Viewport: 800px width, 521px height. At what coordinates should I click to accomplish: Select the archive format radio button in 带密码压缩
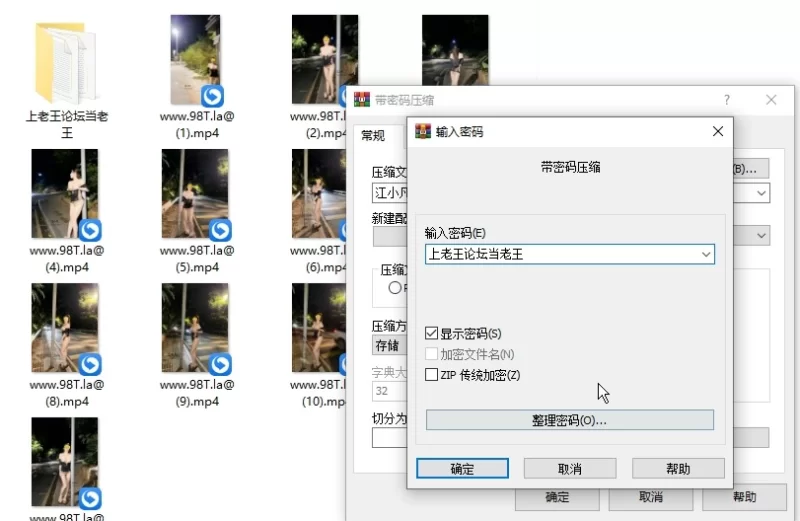pos(394,288)
